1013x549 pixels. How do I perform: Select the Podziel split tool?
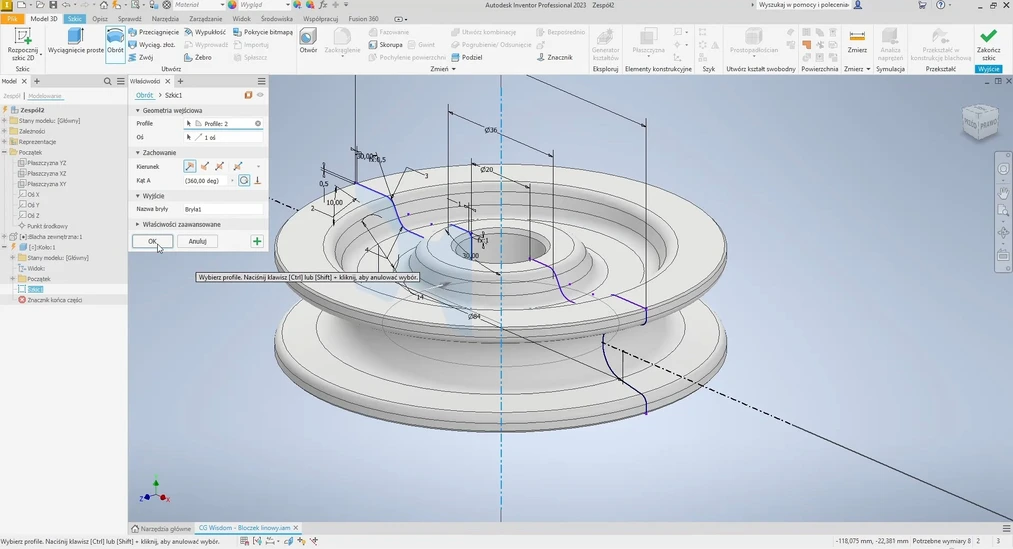[x=467, y=57]
